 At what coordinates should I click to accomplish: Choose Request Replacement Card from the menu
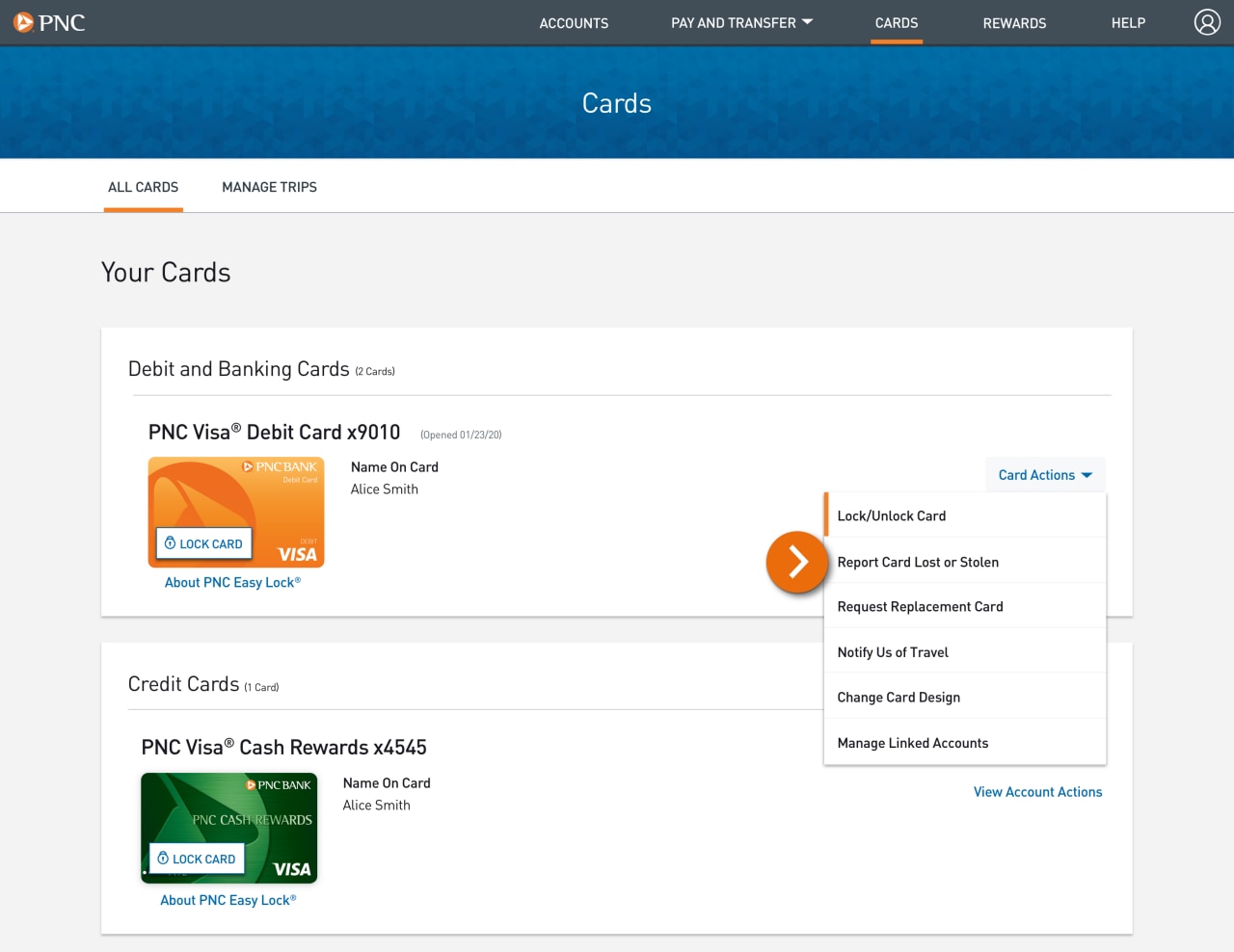coord(920,605)
